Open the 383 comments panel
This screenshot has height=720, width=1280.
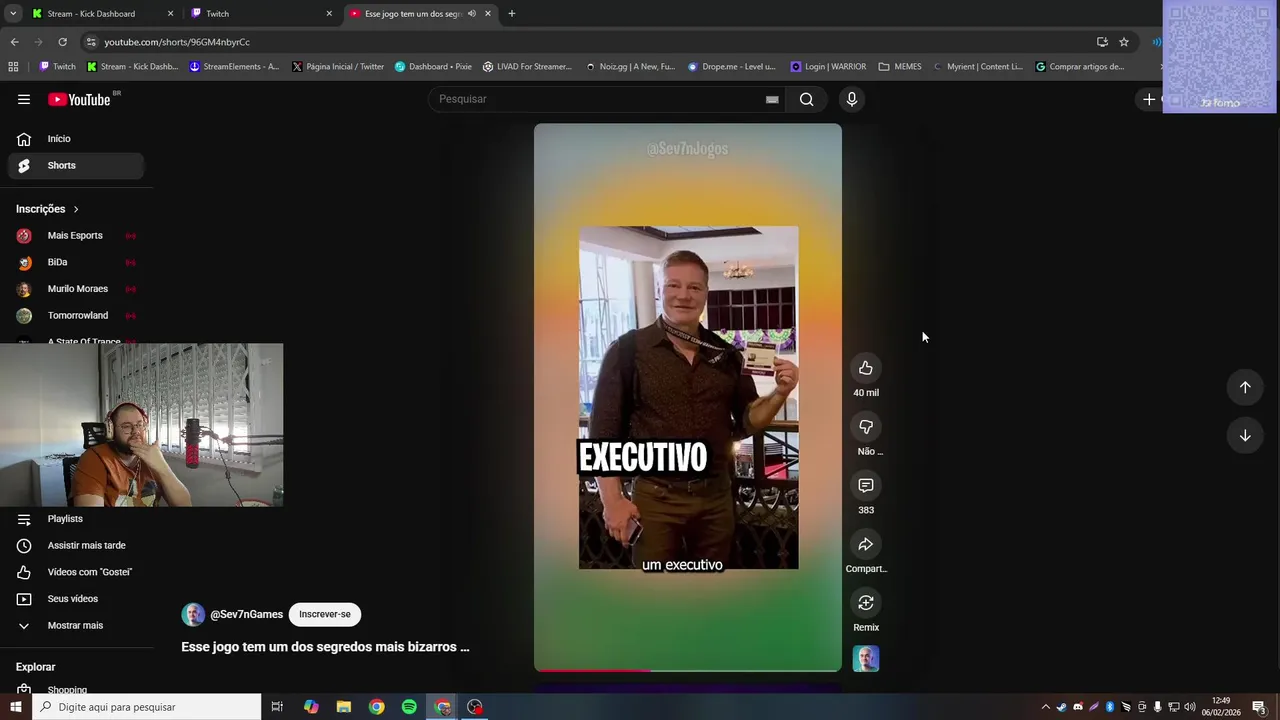pos(866,485)
